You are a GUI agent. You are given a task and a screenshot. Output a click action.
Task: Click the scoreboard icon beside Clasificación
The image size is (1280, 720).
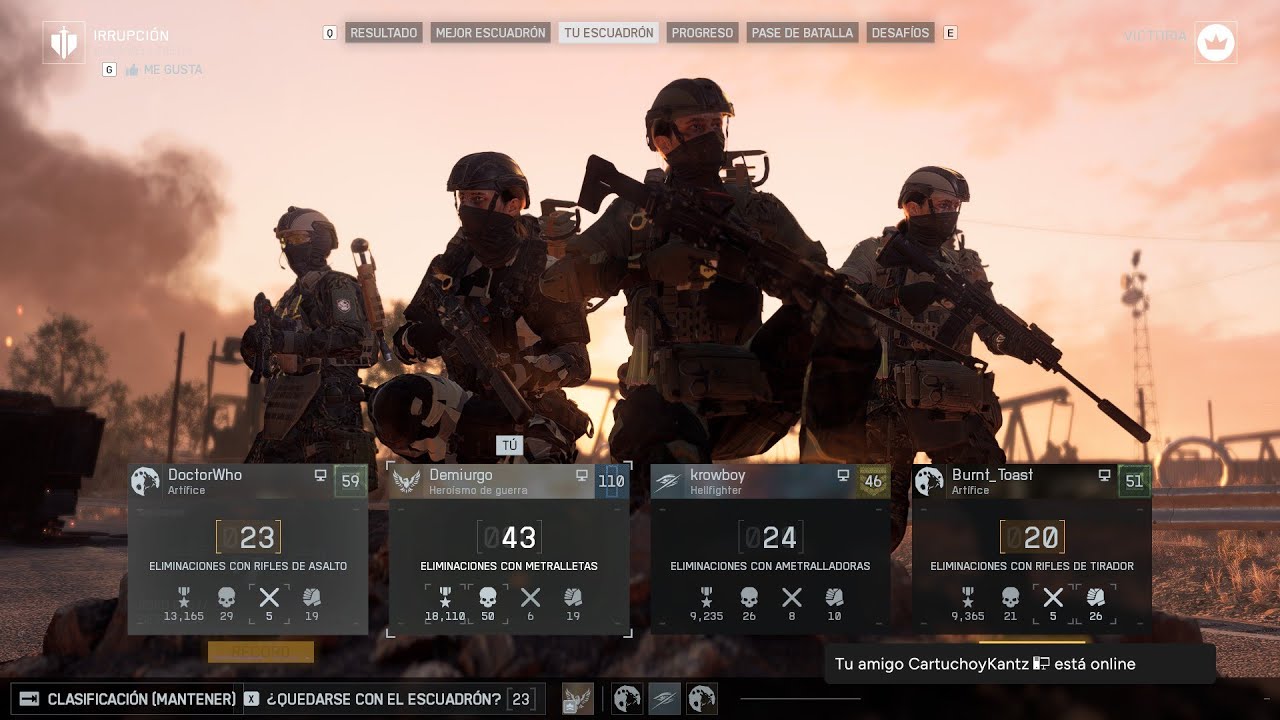(x=29, y=699)
